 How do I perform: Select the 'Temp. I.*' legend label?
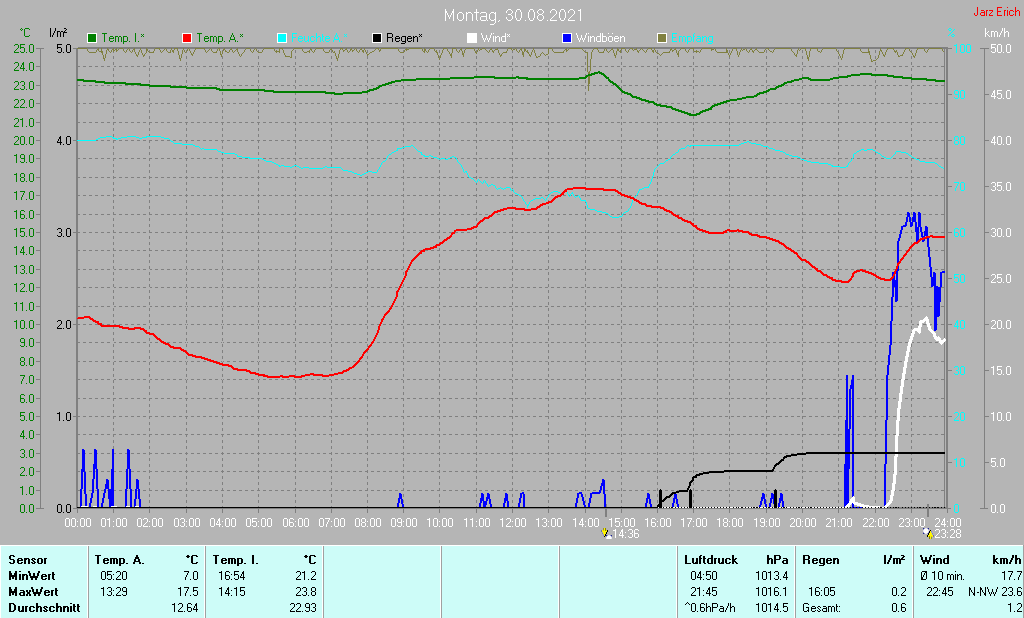[123, 39]
